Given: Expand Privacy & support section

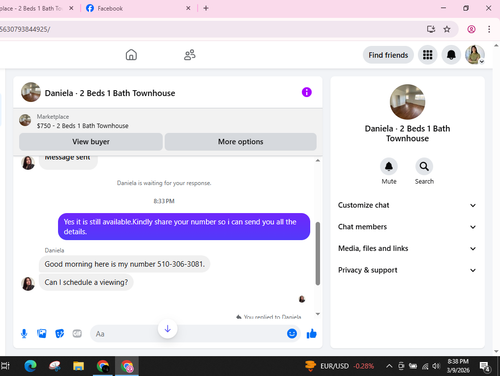Looking at the screenshot, I should pyautogui.click(x=407, y=270).
